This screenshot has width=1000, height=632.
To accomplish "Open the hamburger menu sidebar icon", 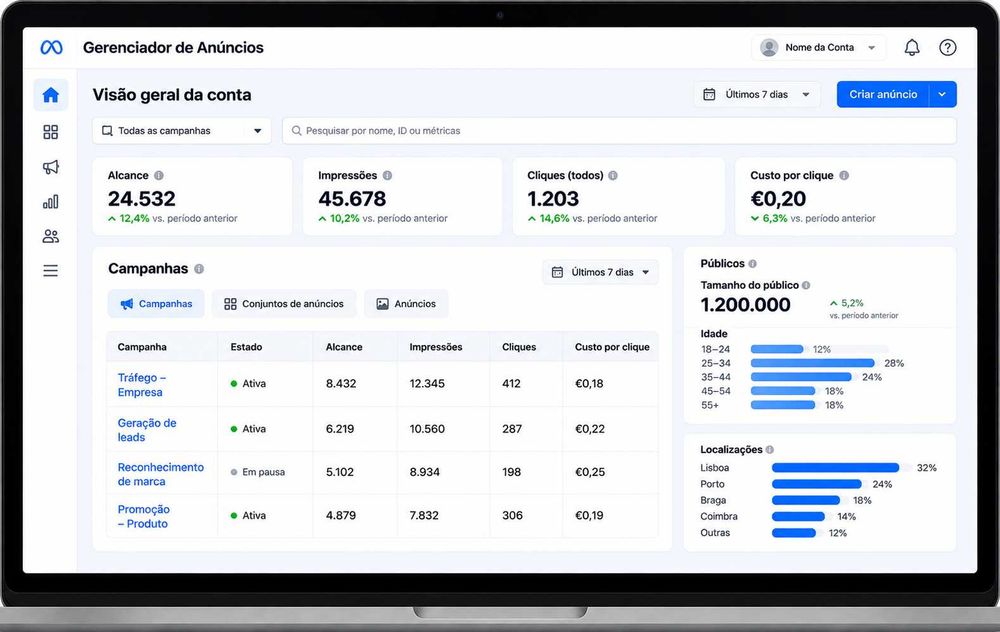I will (x=50, y=271).
